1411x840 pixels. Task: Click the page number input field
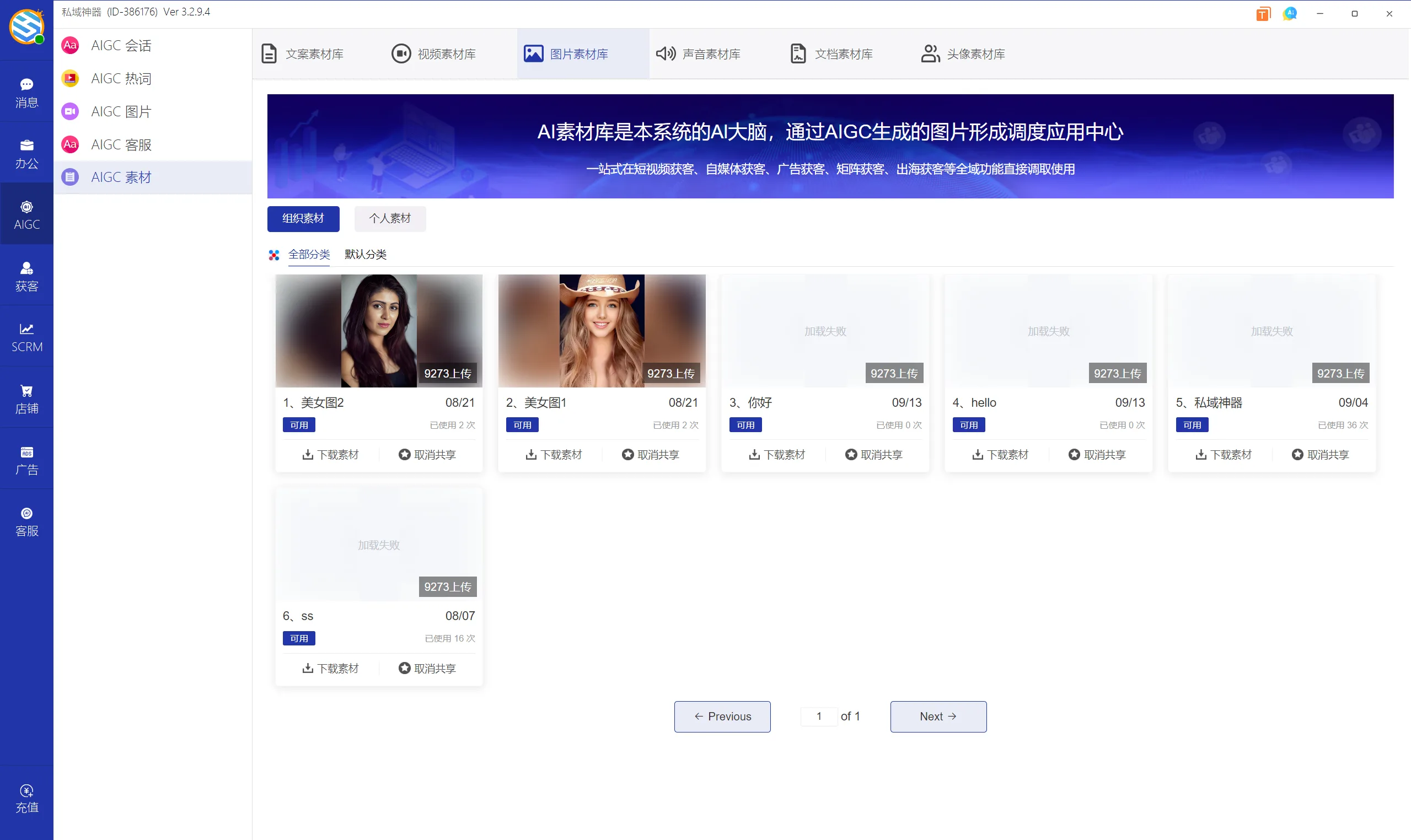point(819,716)
